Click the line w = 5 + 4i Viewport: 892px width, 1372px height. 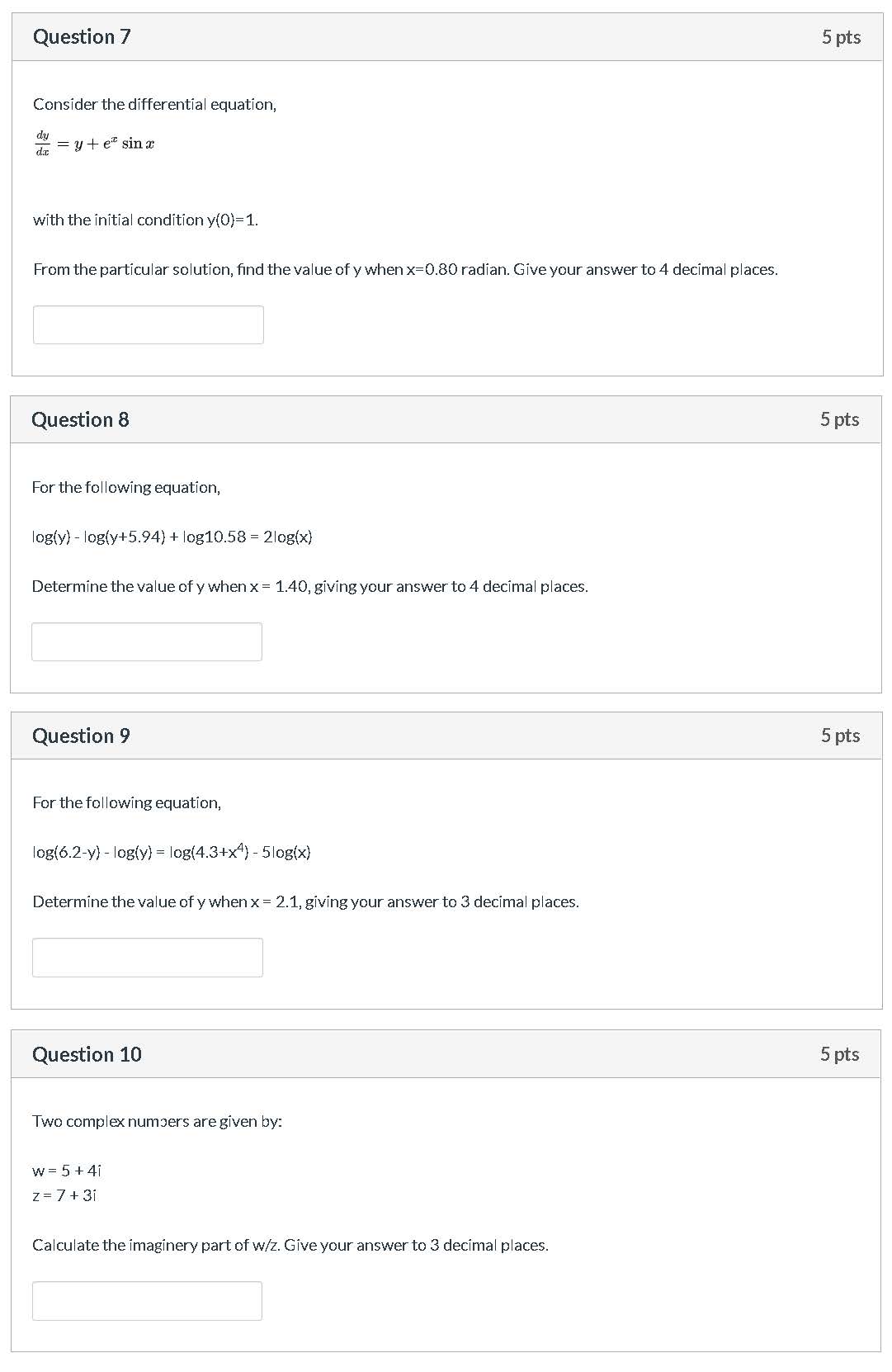click(x=67, y=1170)
